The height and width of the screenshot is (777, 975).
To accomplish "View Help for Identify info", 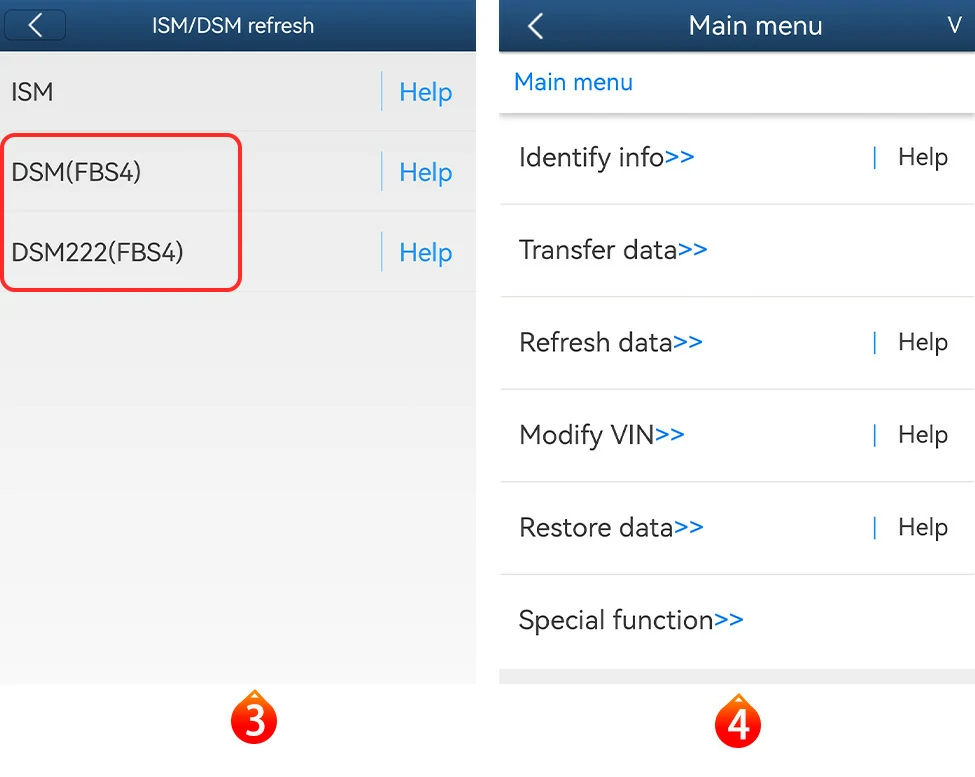I will point(922,157).
